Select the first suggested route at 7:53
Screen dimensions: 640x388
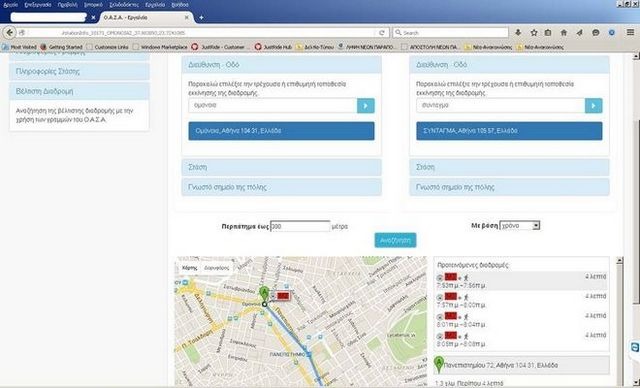(x=521, y=281)
